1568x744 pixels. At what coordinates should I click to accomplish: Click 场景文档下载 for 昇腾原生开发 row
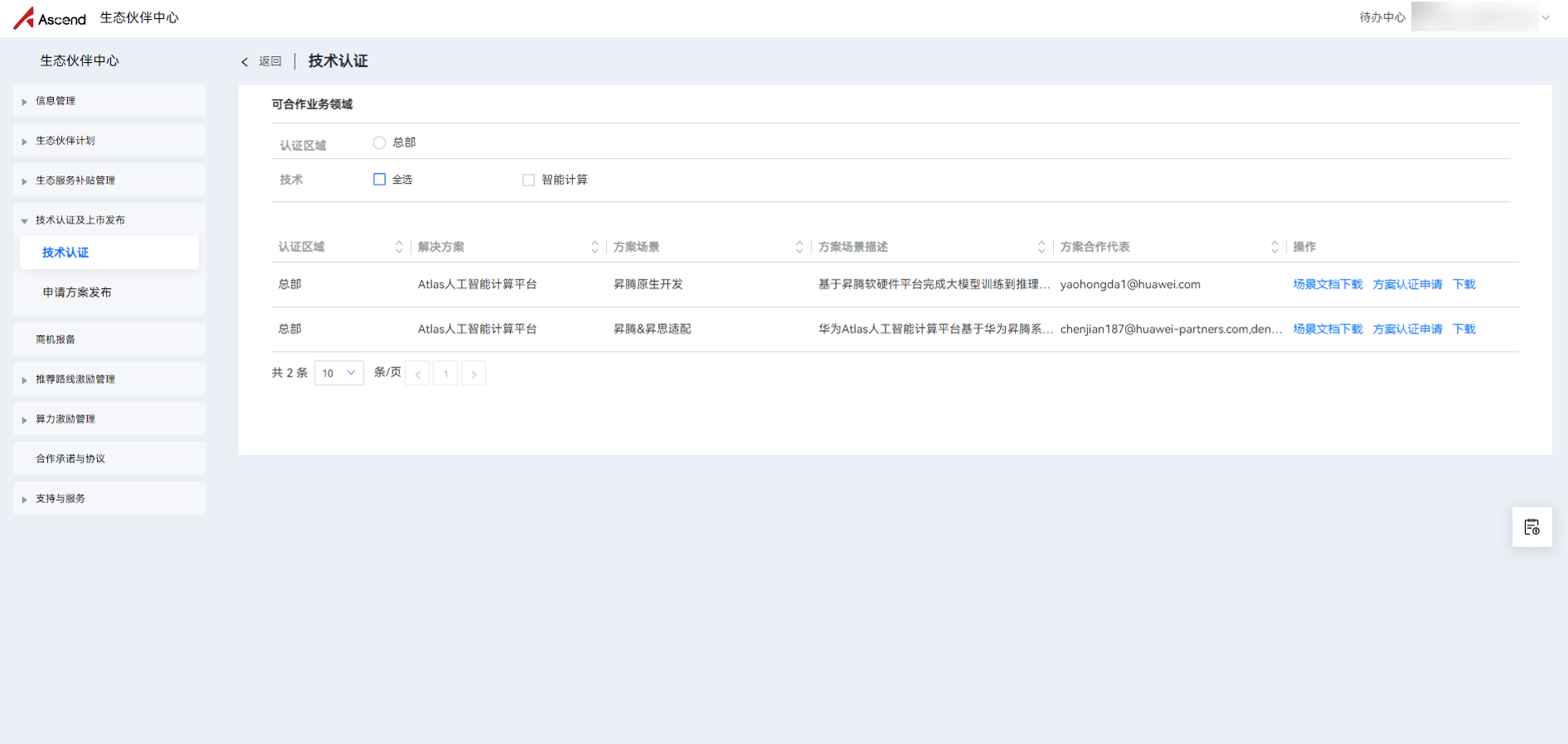(x=1327, y=284)
